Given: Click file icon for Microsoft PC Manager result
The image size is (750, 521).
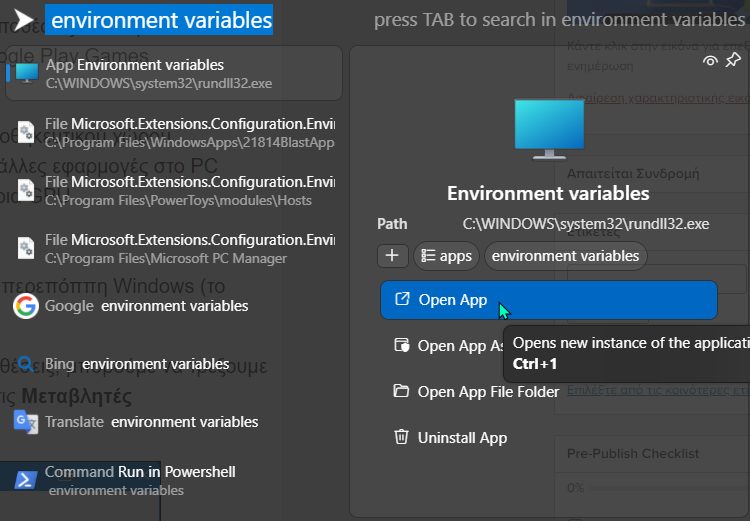Looking at the screenshot, I should [x=26, y=248].
